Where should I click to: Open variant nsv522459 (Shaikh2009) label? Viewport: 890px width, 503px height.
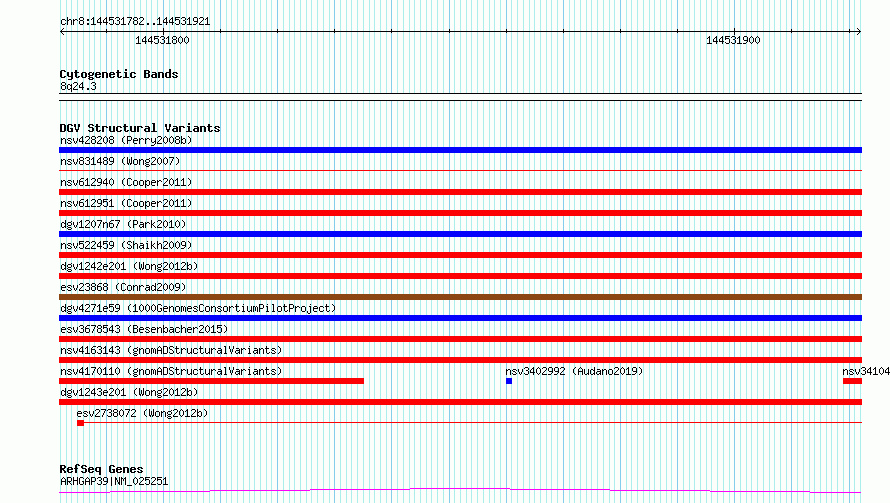point(126,245)
